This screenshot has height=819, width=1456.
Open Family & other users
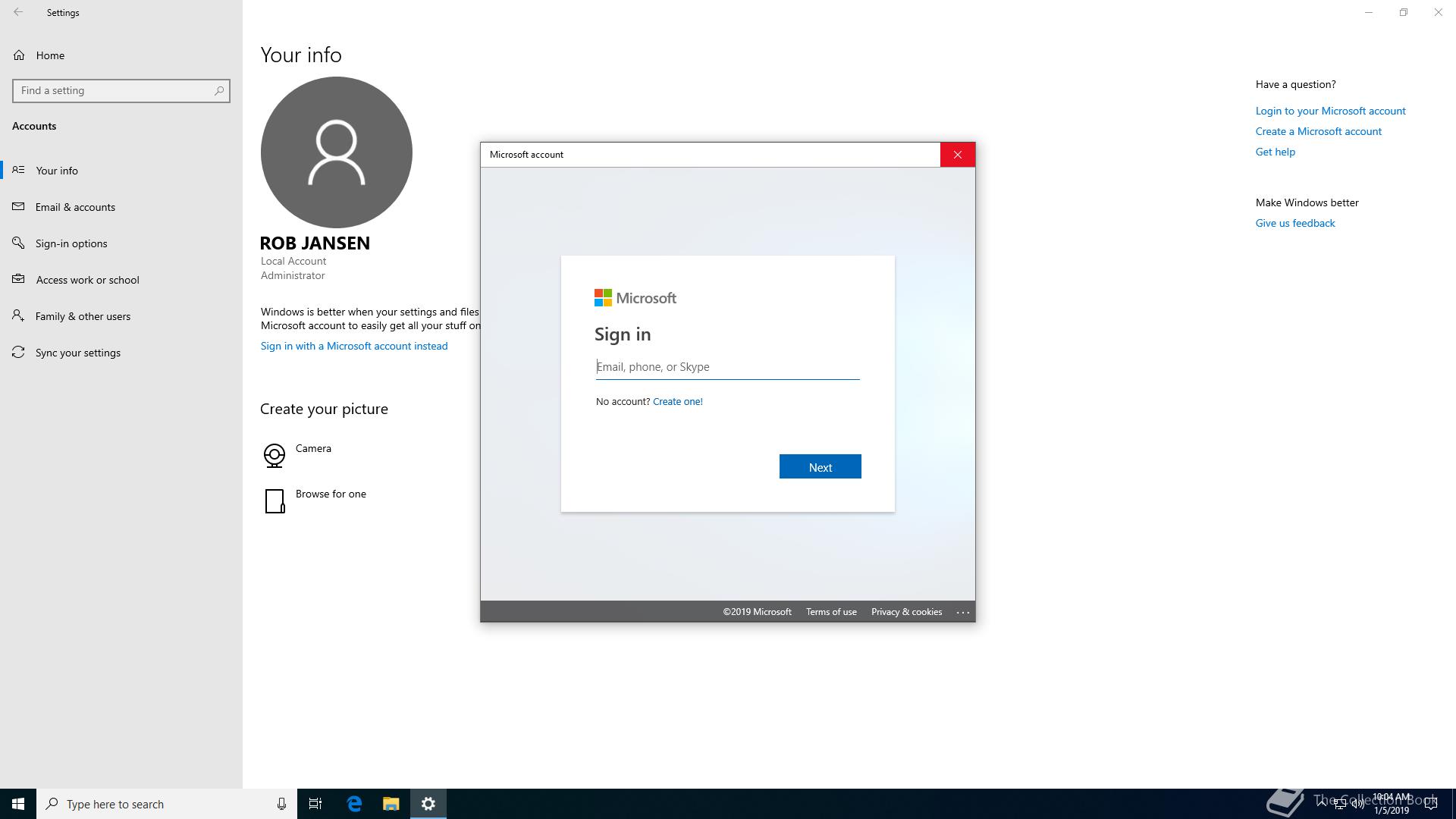pos(121,316)
